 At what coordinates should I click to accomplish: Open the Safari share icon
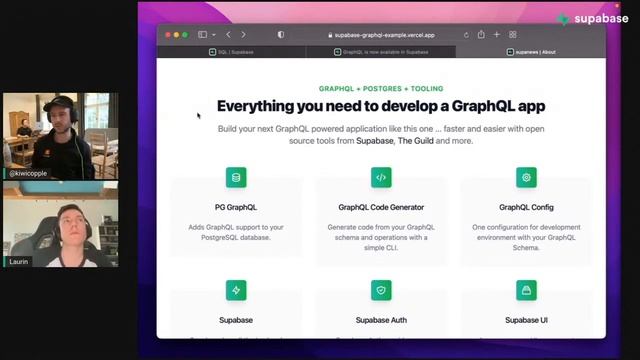(481, 35)
